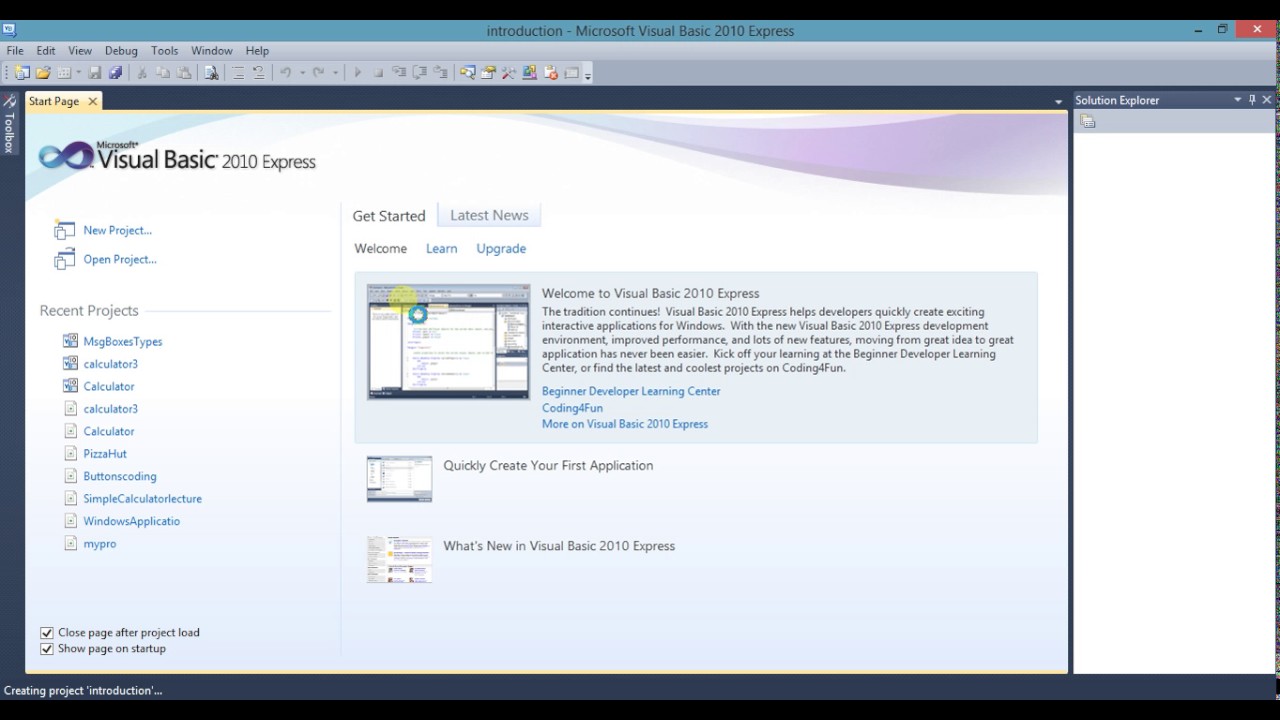Open the Redo history dropdown arrow
The height and width of the screenshot is (720, 1280).
pos(335,72)
